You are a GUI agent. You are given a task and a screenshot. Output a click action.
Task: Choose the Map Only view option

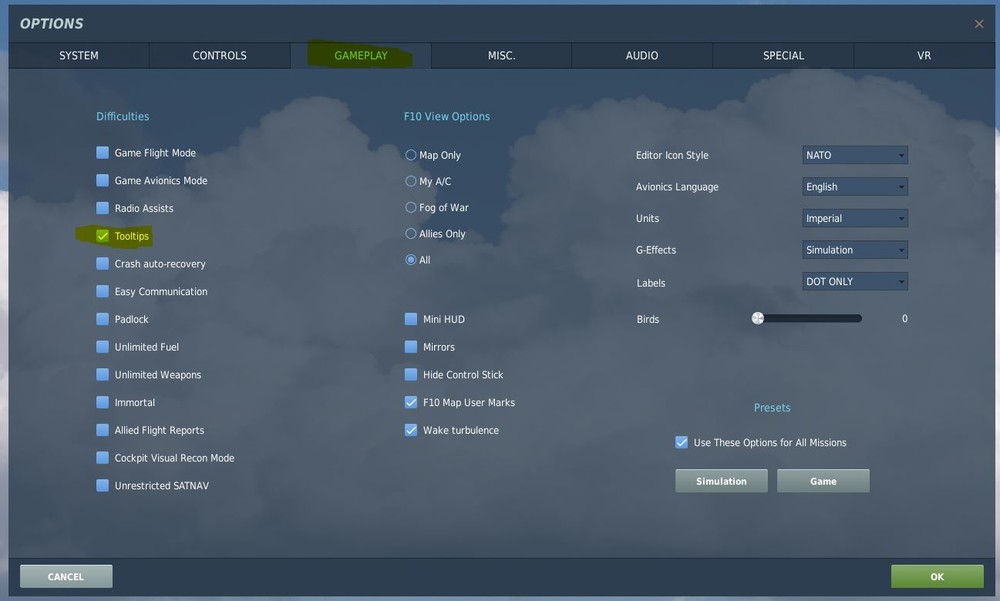tap(411, 155)
